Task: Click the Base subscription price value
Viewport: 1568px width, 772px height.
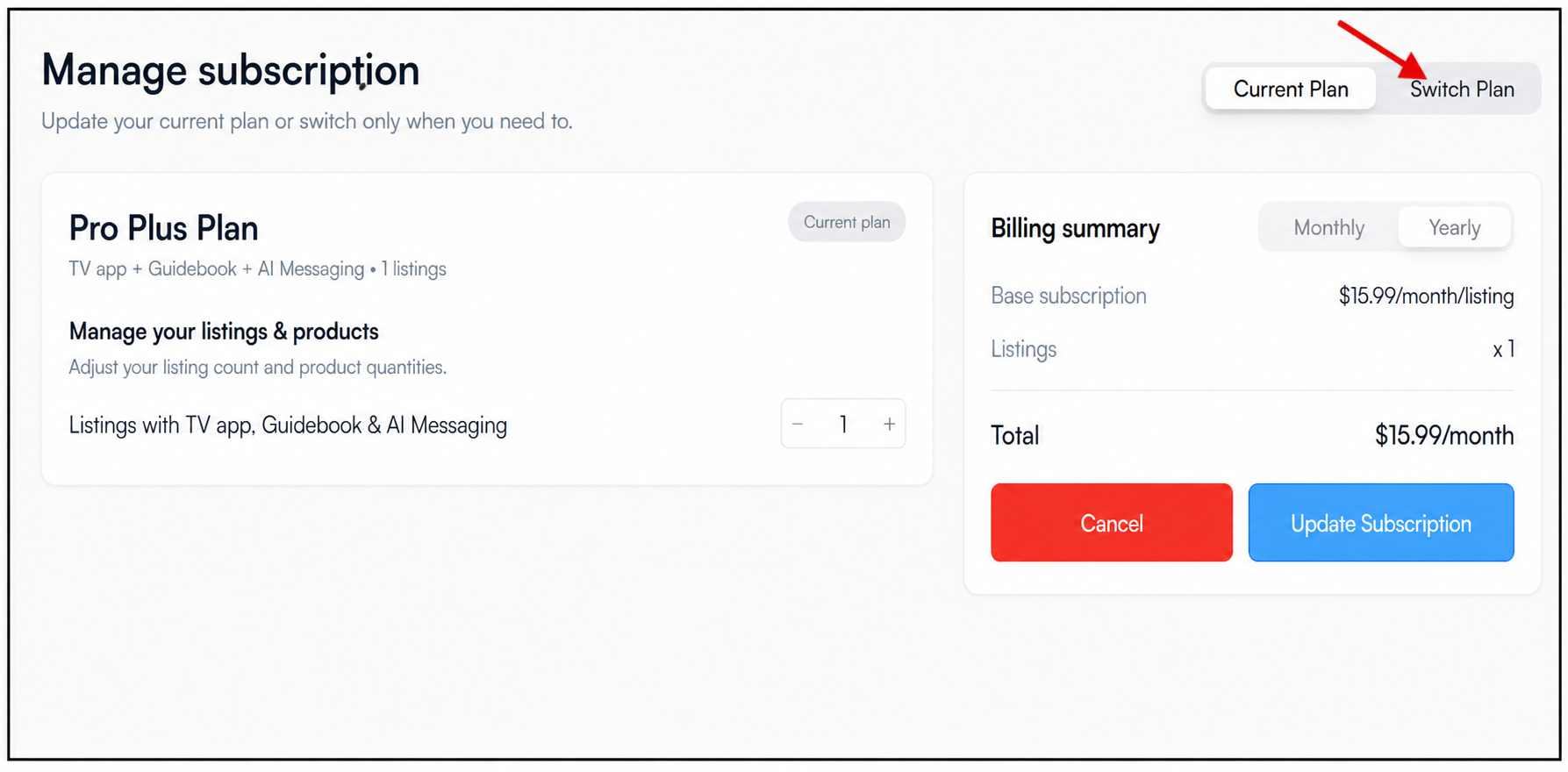Action: coord(1426,297)
